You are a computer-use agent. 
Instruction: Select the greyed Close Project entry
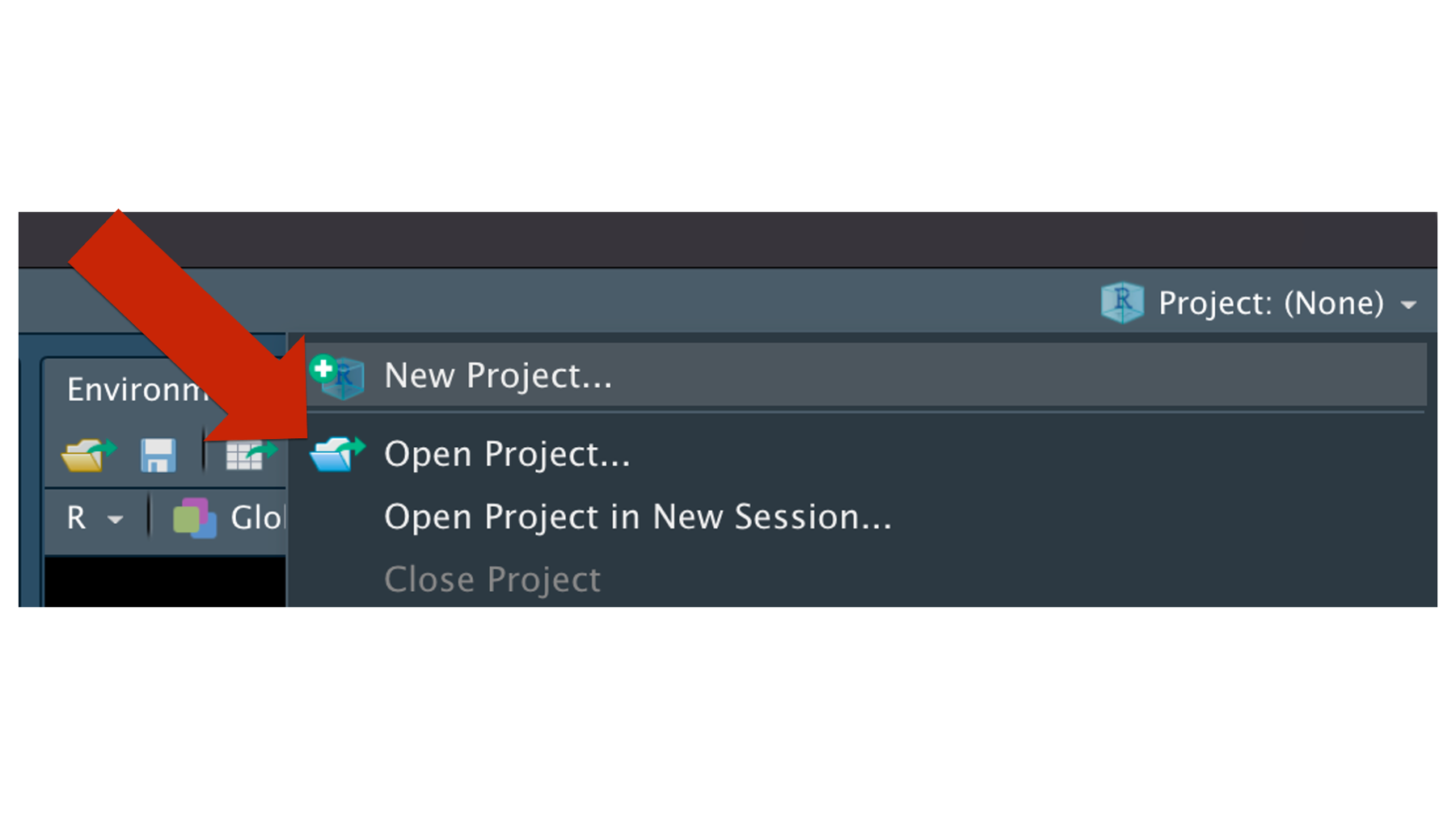[865, 579]
